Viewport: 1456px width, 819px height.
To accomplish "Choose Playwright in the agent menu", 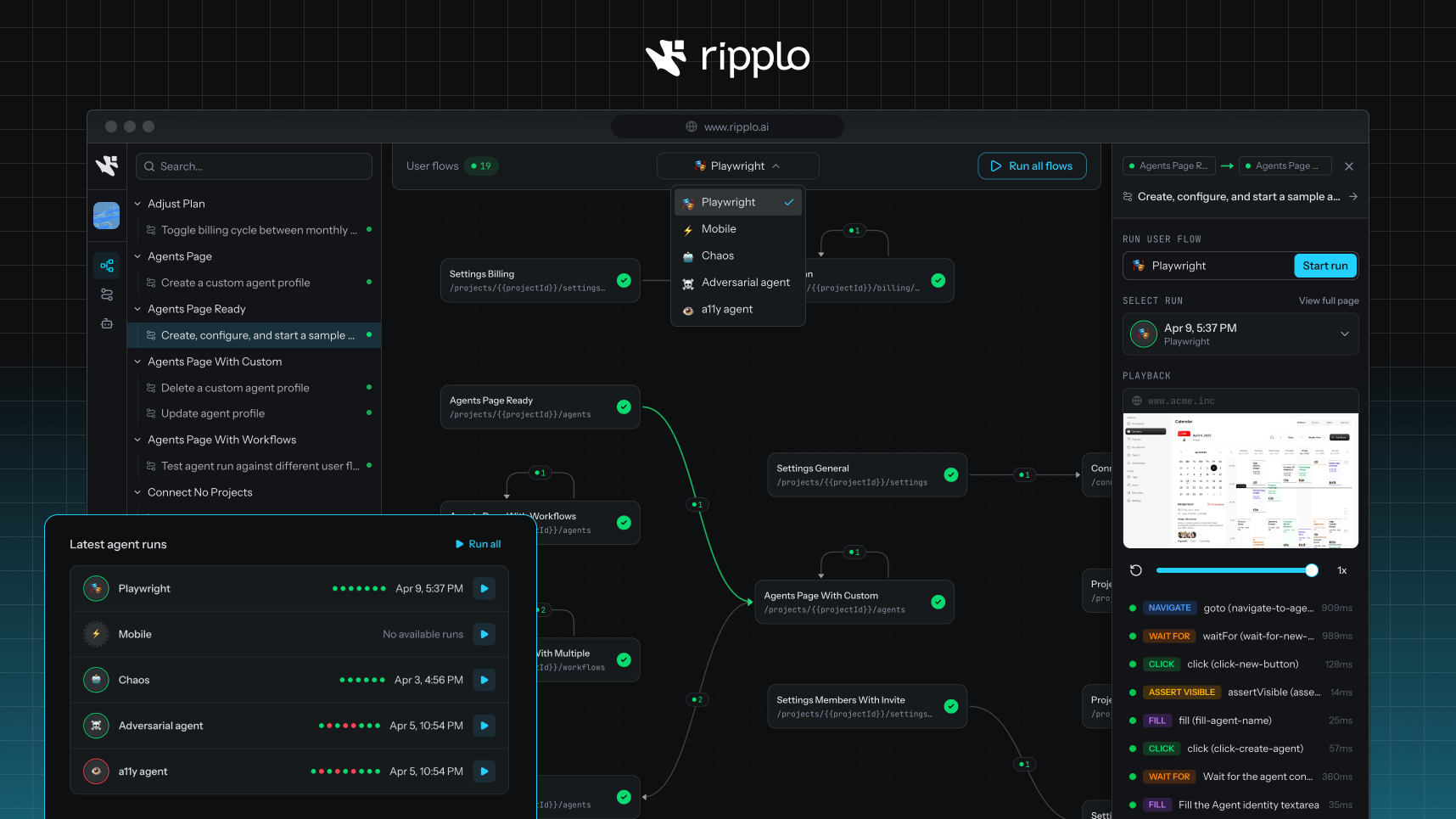I will (737, 202).
